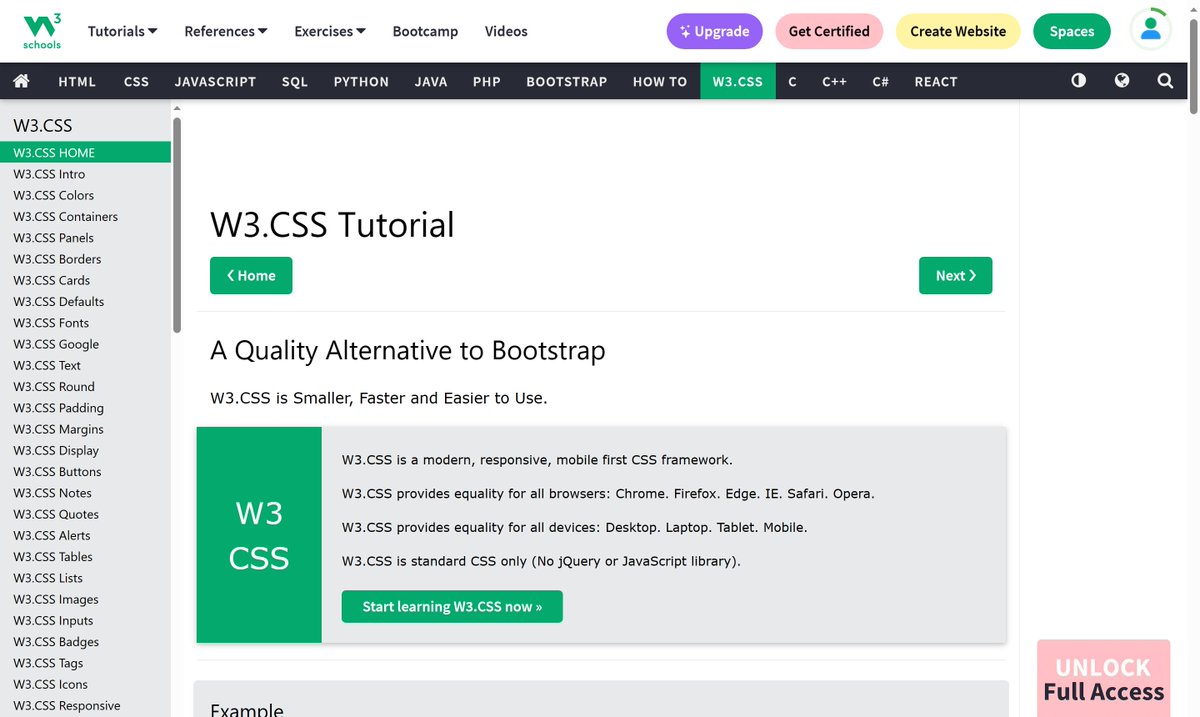The width and height of the screenshot is (1200, 717).
Task: Click Create Website button
Action: click(x=958, y=31)
